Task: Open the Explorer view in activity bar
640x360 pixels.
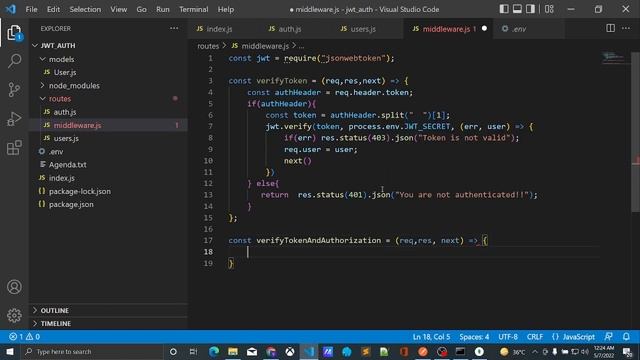Action: [14, 33]
